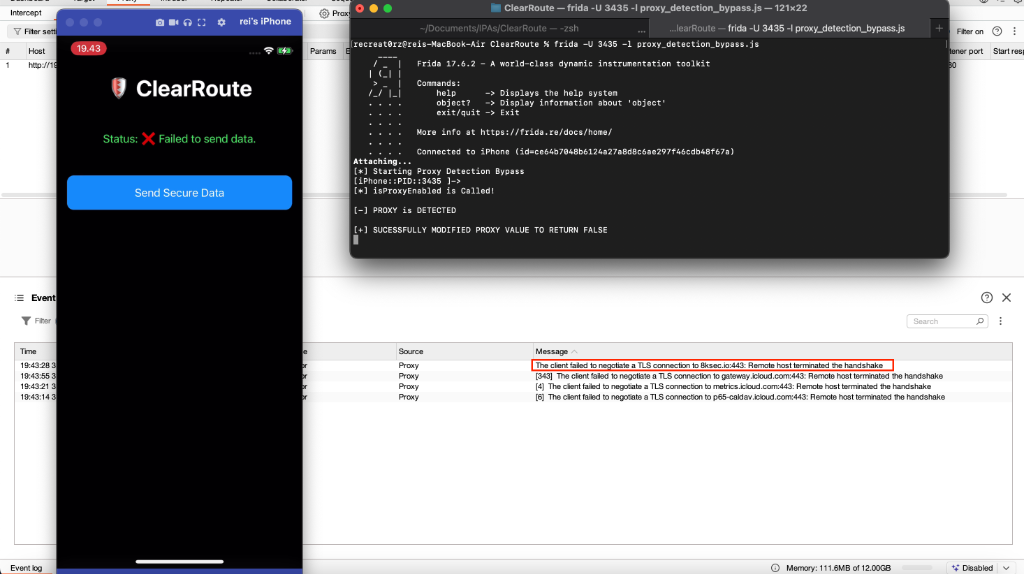Toggle the Filter on setting
Viewport: 1024px width, 574px height.
(970, 32)
